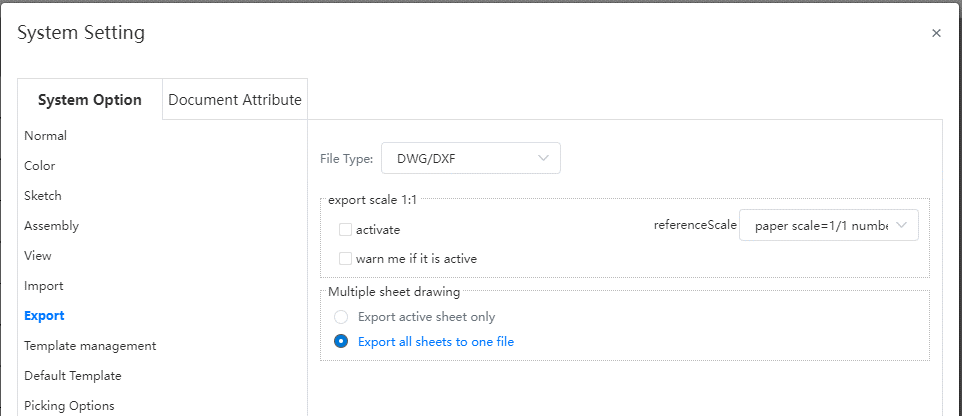Check warn me if it is active
Viewport: 962px width, 416px height.
pyautogui.click(x=345, y=258)
